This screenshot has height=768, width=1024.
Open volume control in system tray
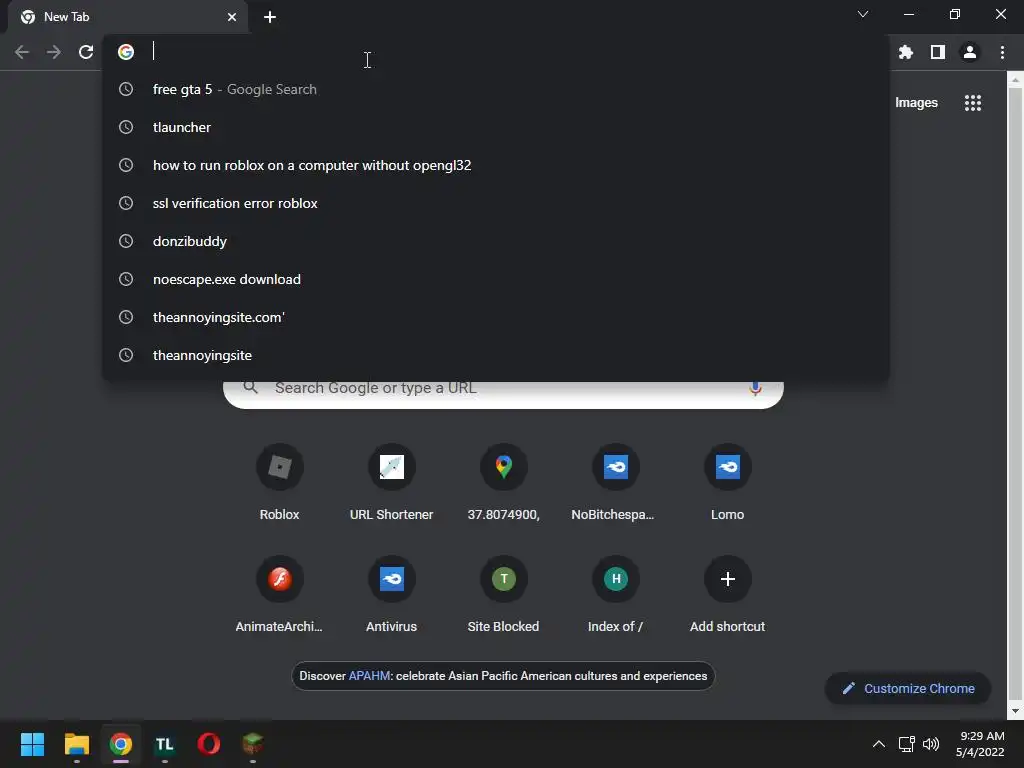(931, 744)
